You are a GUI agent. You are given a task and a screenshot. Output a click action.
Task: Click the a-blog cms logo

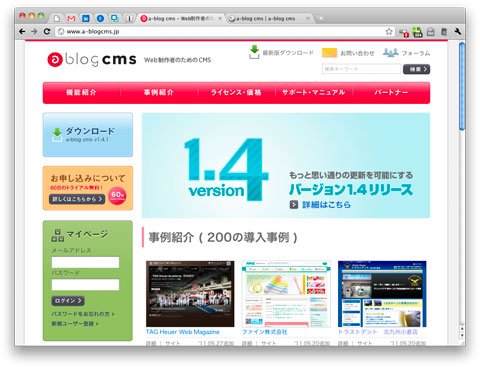(92, 60)
